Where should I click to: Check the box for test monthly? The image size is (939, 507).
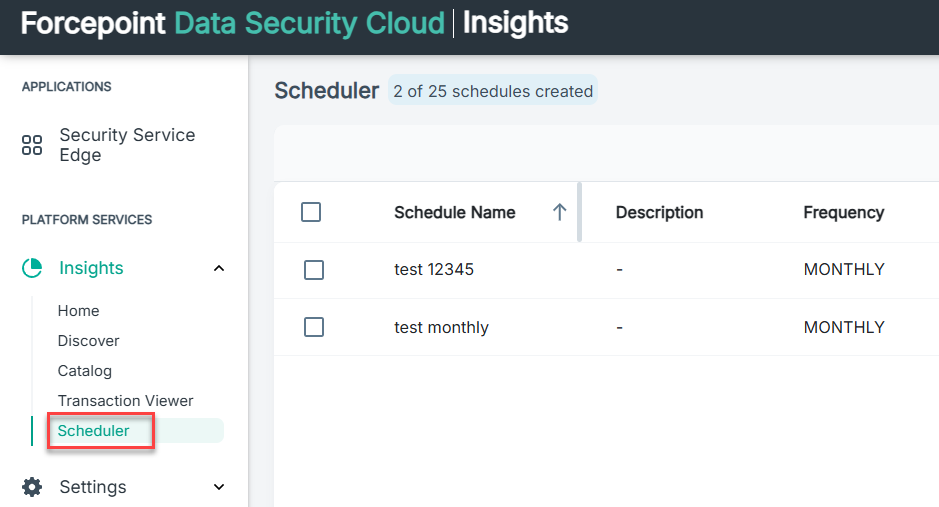pos(314,327)
